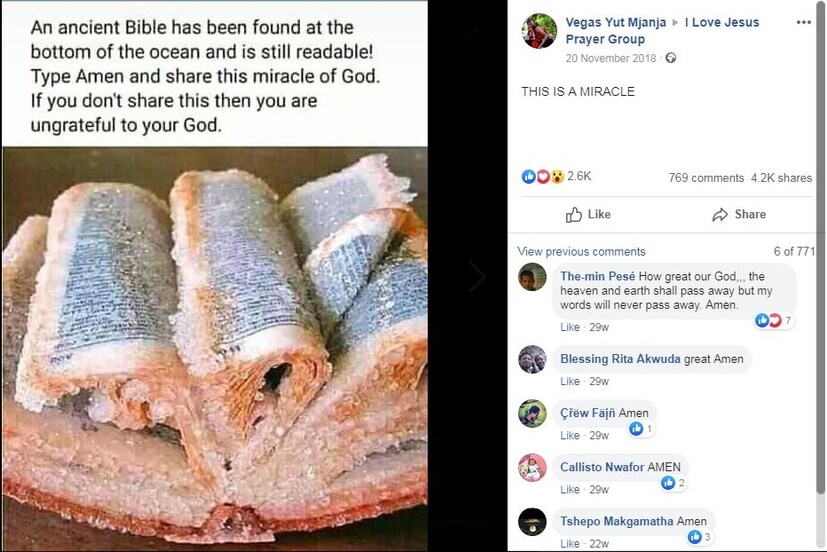The image size is (827, 552).
Task: Open the post reaction emojis list
Action: pyautogui.click(x=542, y=177)
